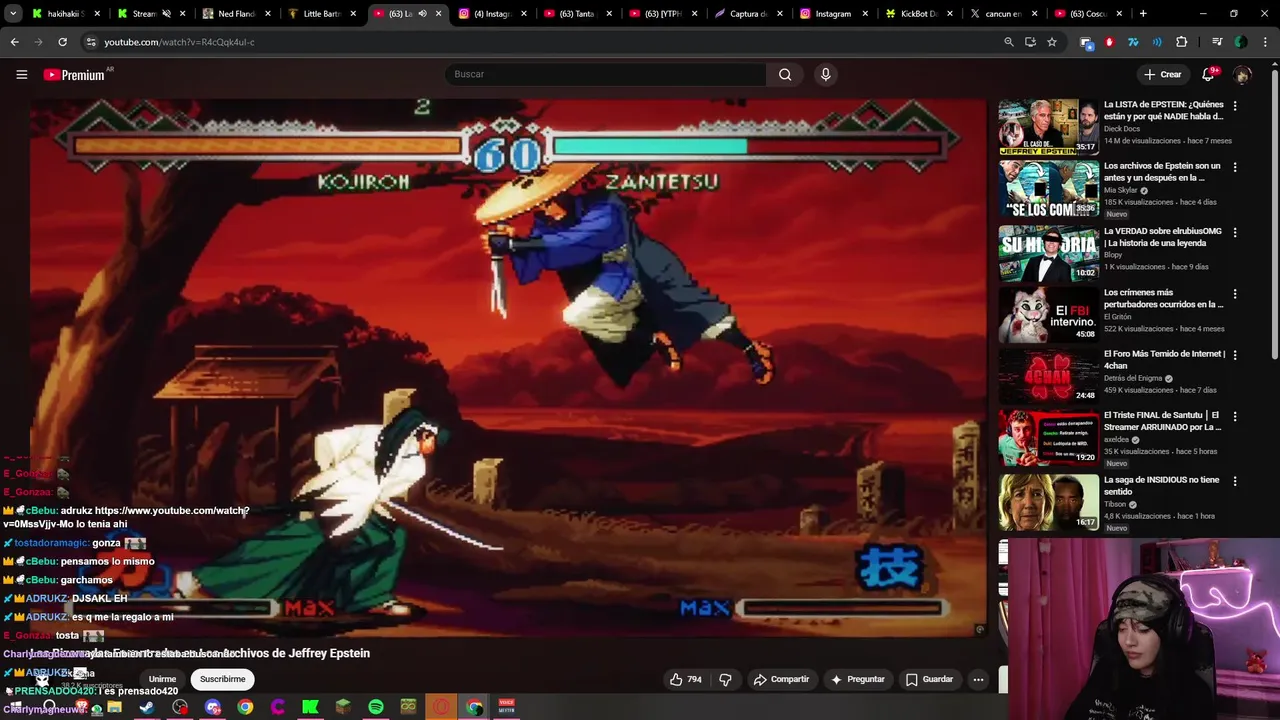
Task: Switch to the cancun en X tab
Action: click(1003, 14)
